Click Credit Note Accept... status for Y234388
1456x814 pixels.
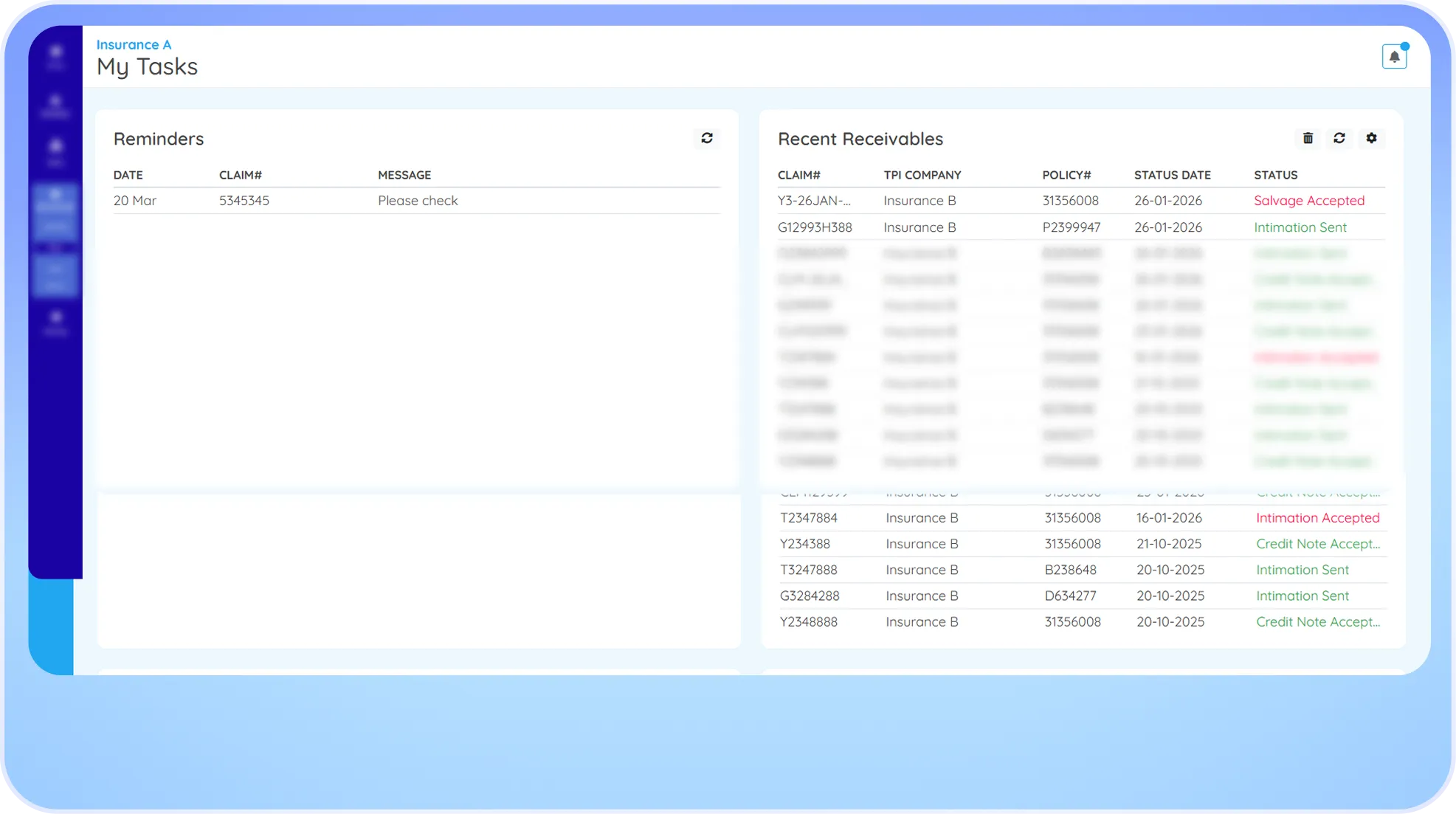pos(1318,544)
